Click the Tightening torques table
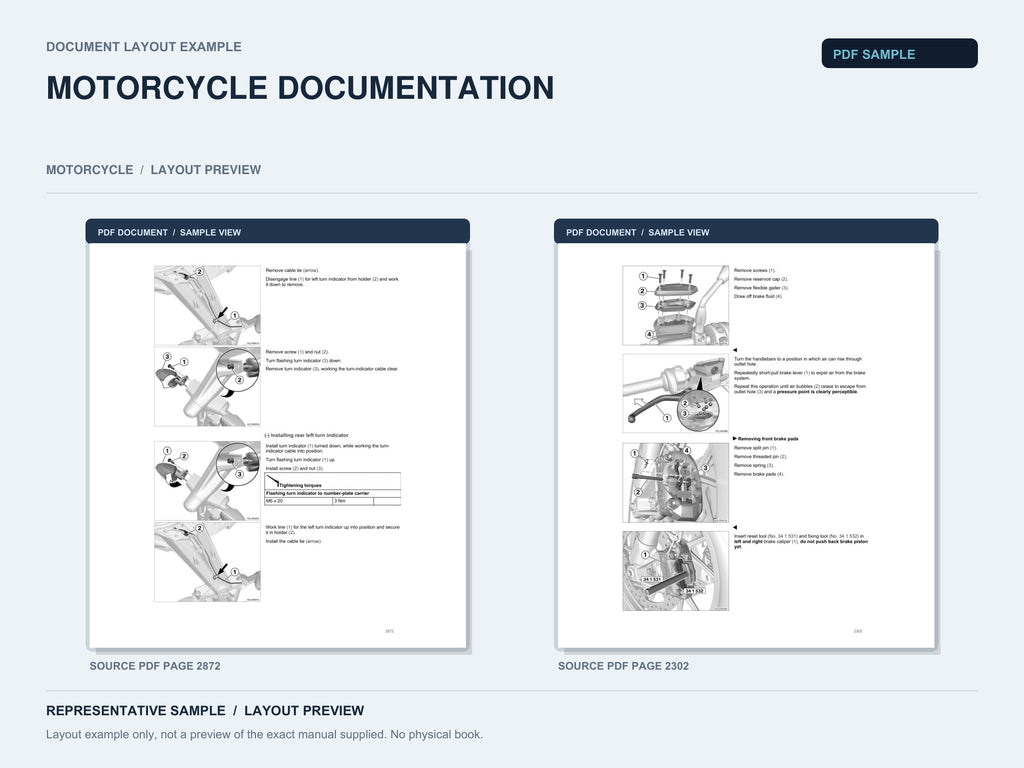Screen dimensions: 1024x768 click(332, 489)
